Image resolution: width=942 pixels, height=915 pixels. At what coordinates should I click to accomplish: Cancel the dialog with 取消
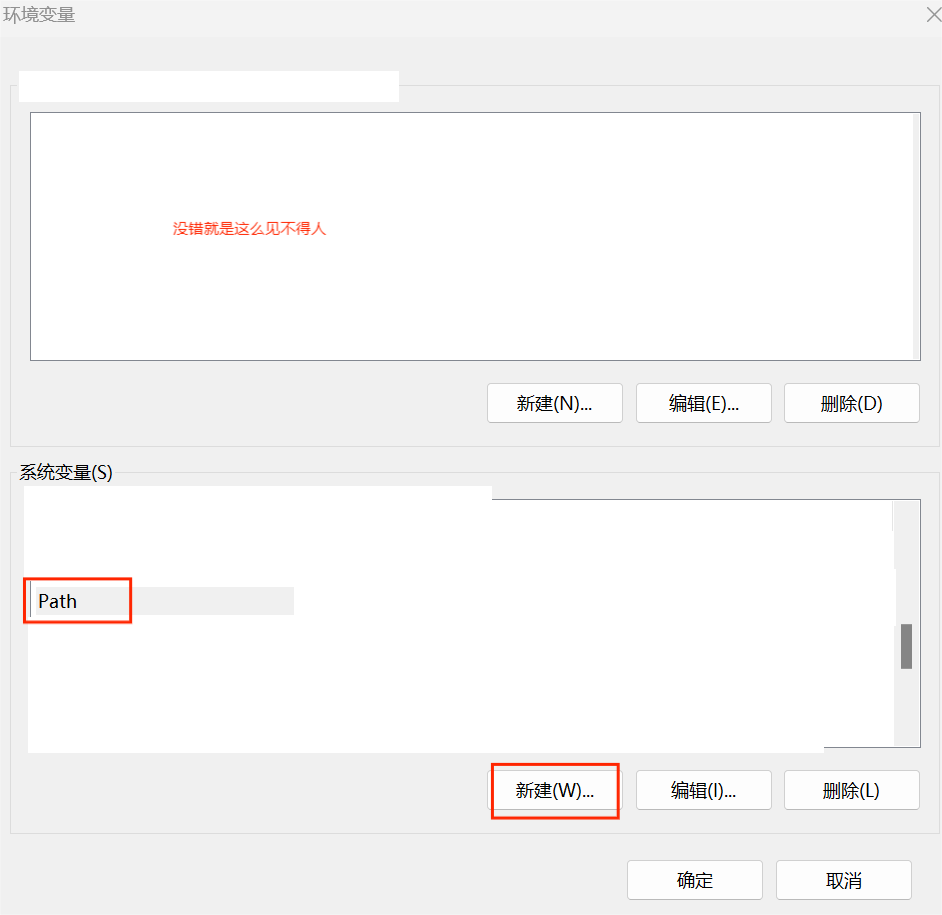[x=843, y=880]
